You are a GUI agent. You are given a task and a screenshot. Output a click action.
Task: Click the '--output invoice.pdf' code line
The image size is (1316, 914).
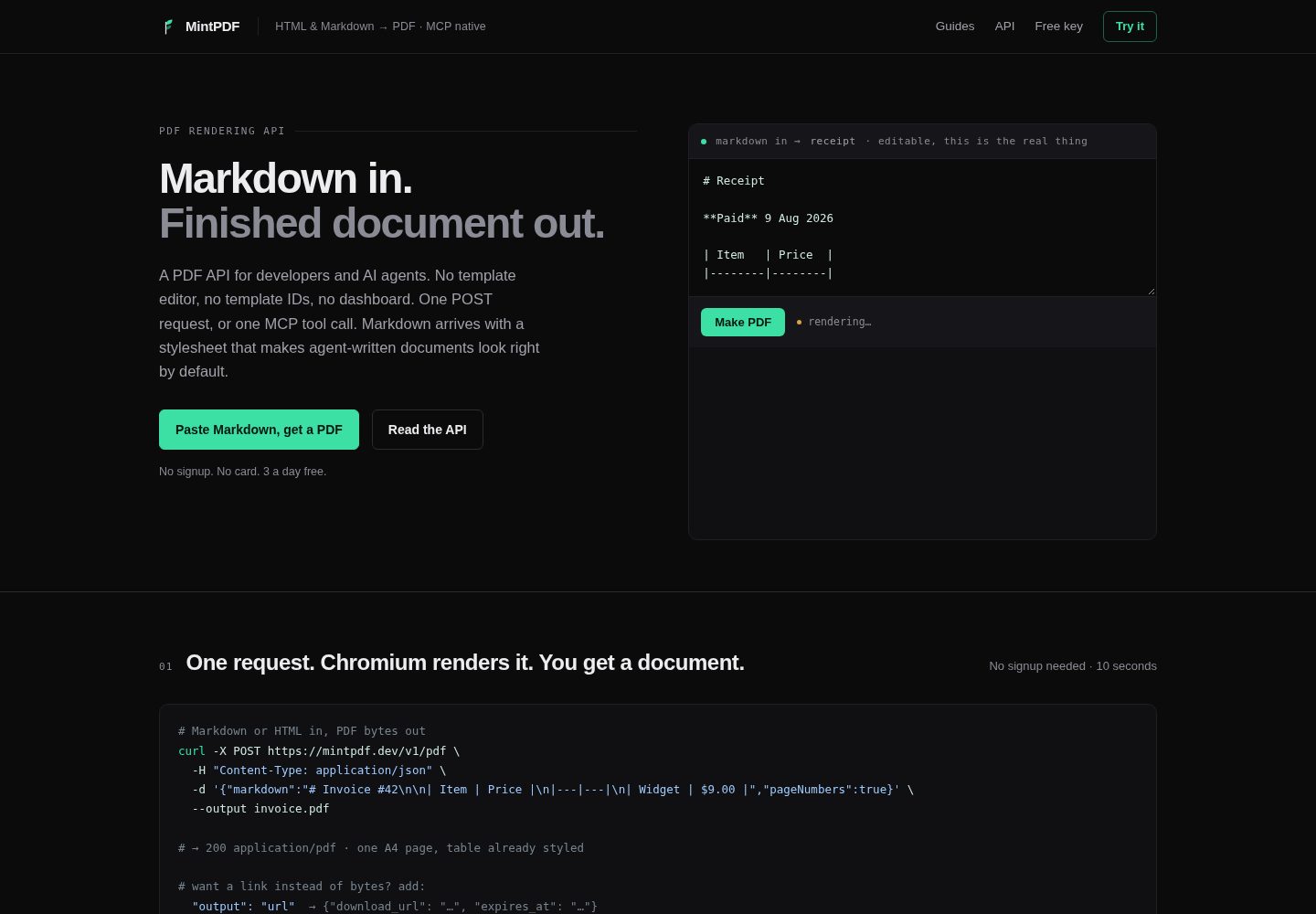pyautogui.click(x=260, y=809)
